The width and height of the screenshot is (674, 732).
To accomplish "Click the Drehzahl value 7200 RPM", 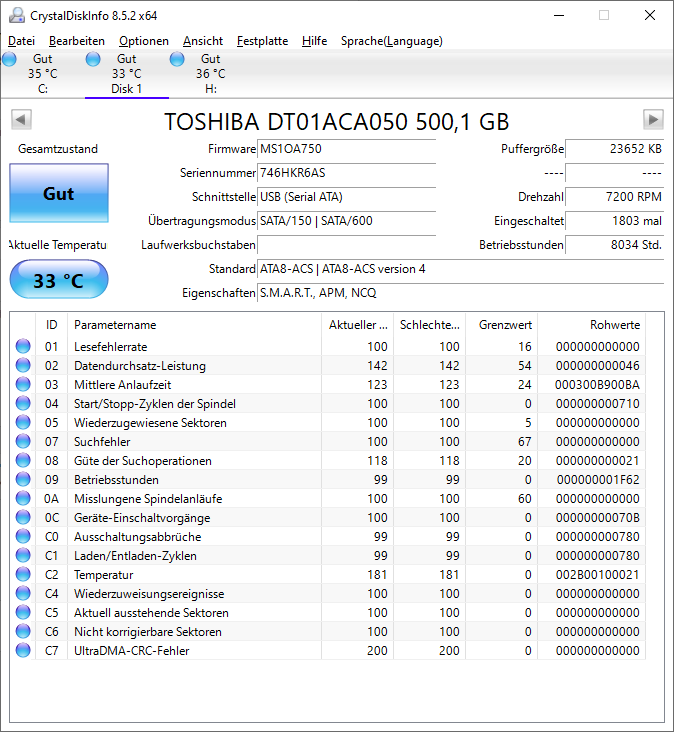I will point(614,197).
